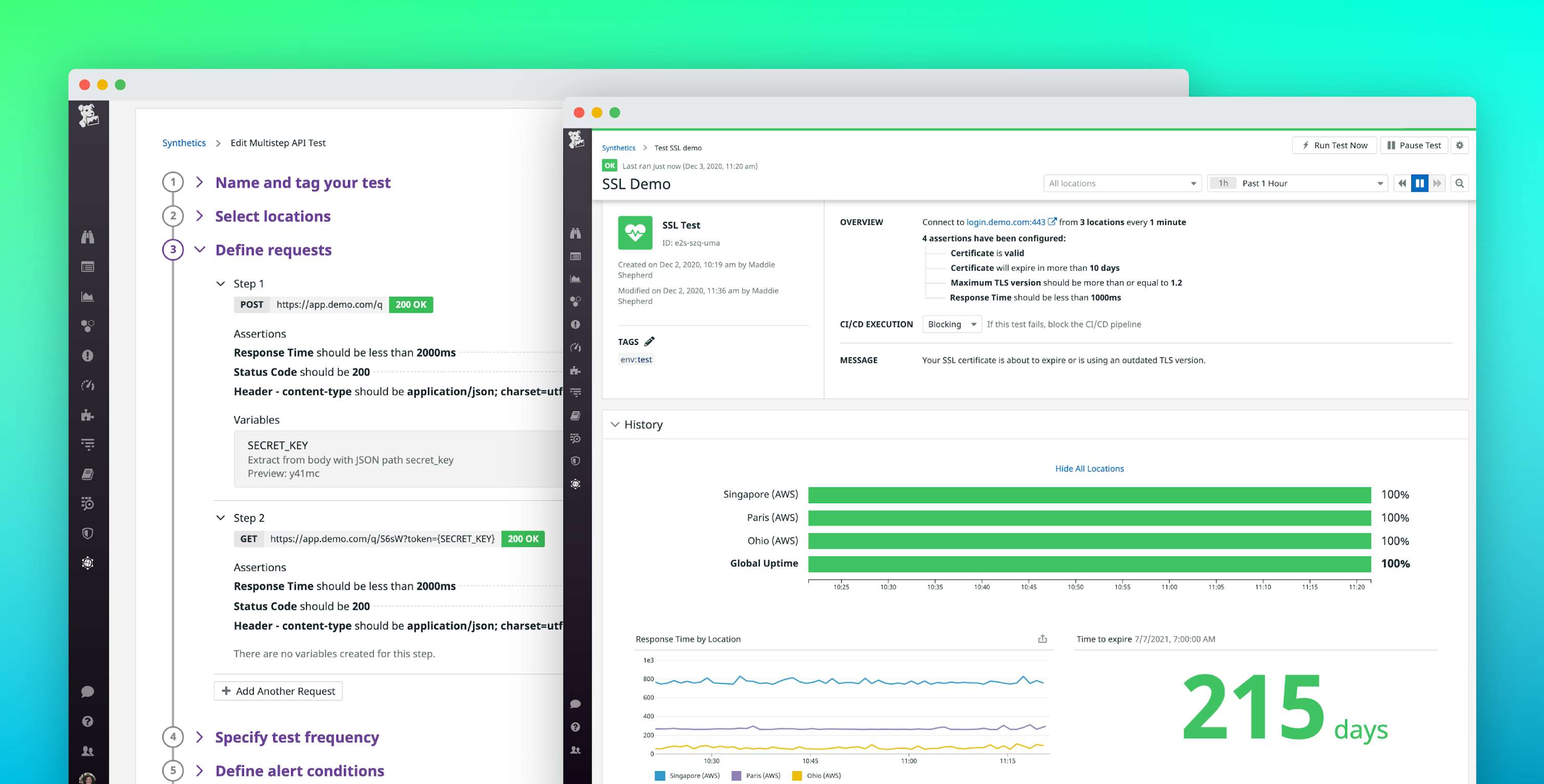The width and height of the screenshot is (1544, 784).
Task: Expand the Specify test frequency section
Action: [297, 737]
